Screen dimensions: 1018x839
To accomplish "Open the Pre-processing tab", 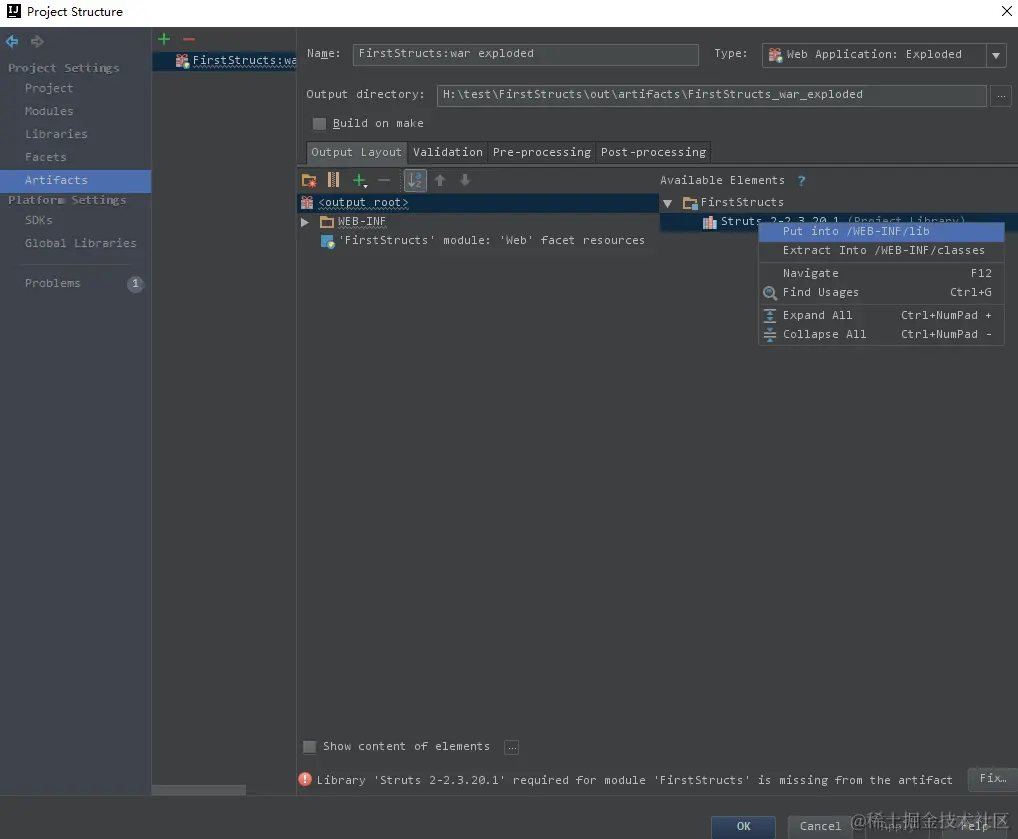I will pos(542,152).
